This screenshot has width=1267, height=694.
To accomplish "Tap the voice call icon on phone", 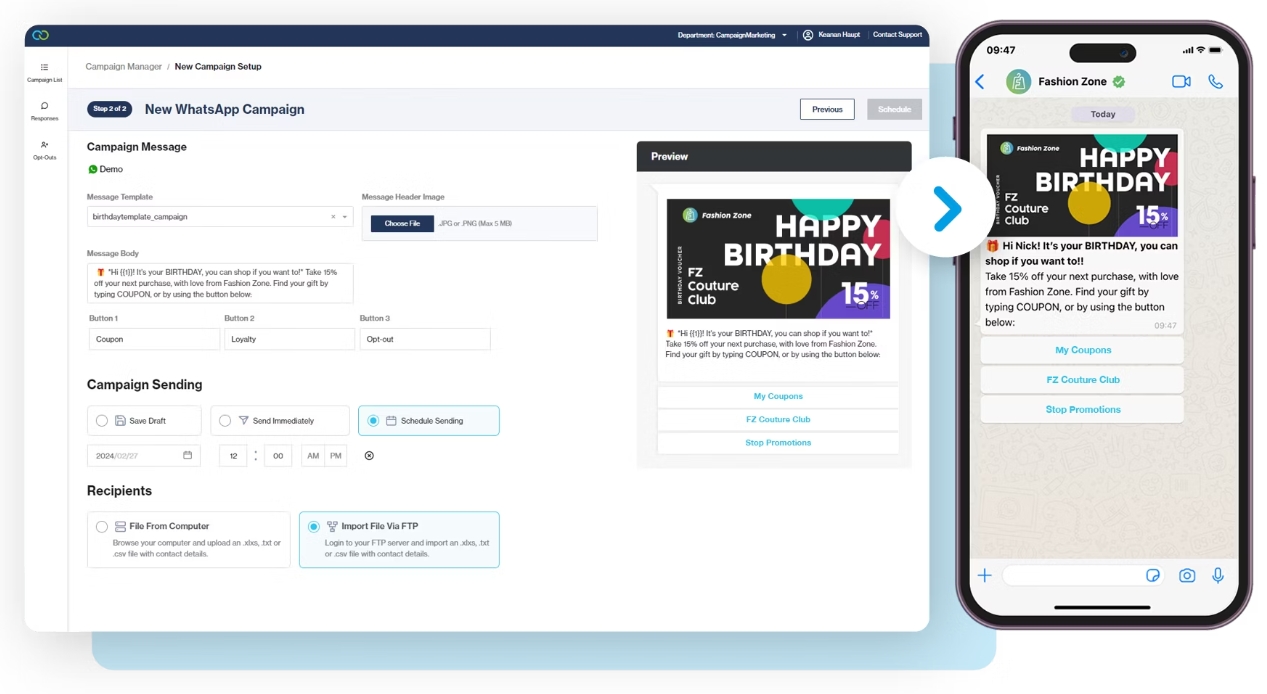I will click(1215, 82).
